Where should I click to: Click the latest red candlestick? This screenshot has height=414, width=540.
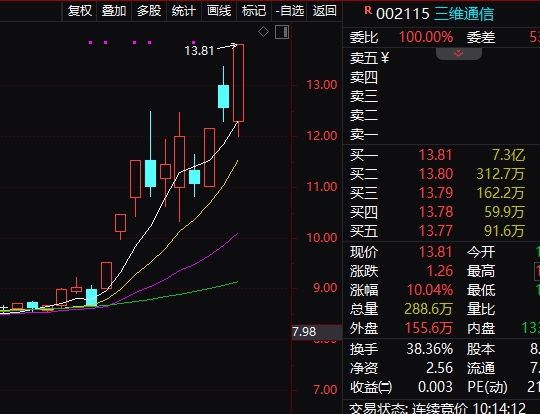(238, 83)
